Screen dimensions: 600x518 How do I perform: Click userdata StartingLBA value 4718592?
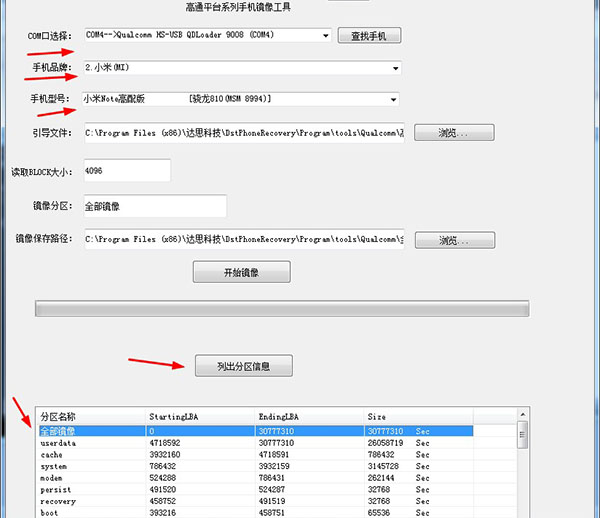[165, 443]
